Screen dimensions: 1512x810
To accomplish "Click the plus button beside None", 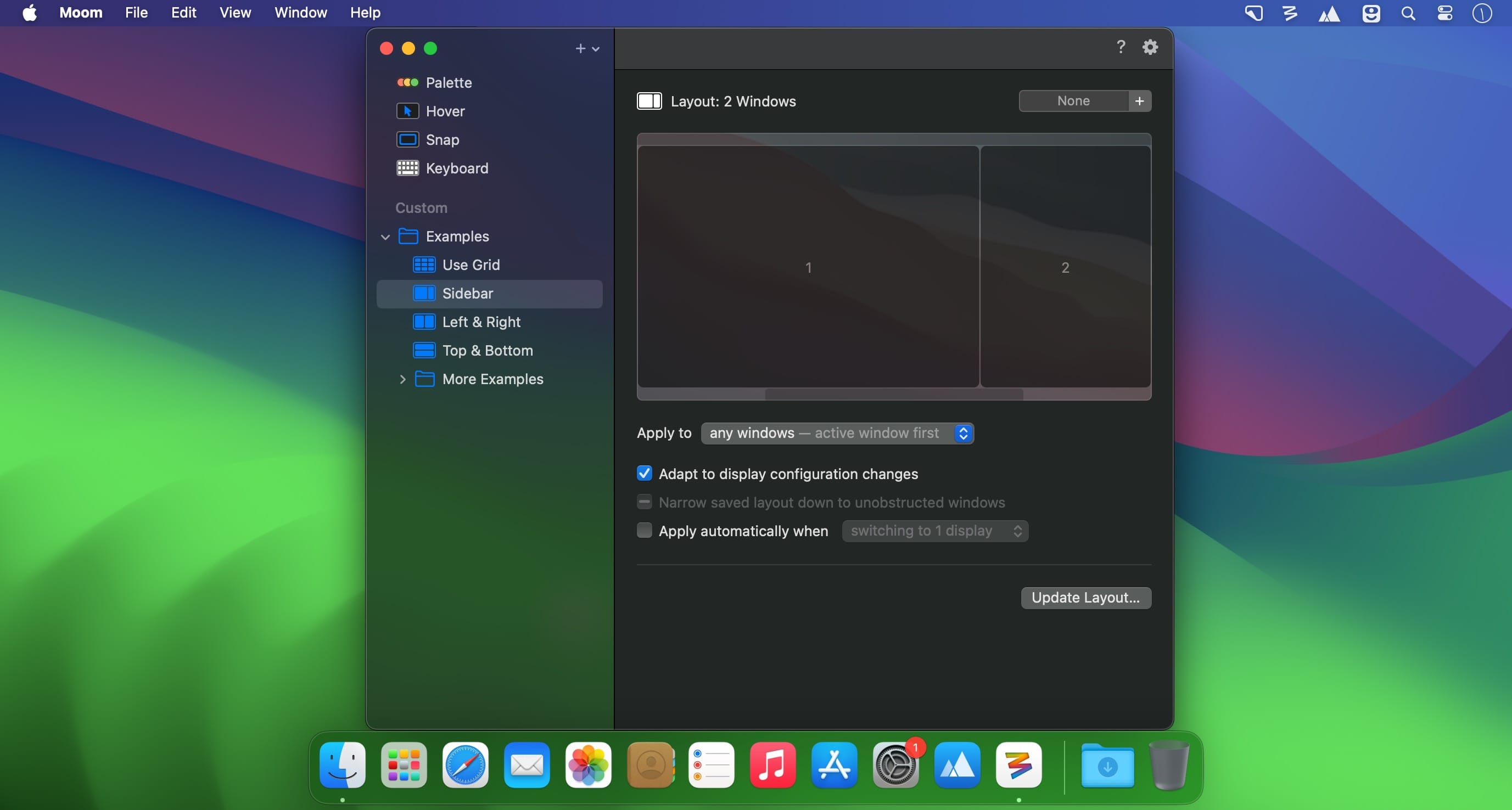I will [x=1139, y=101].
